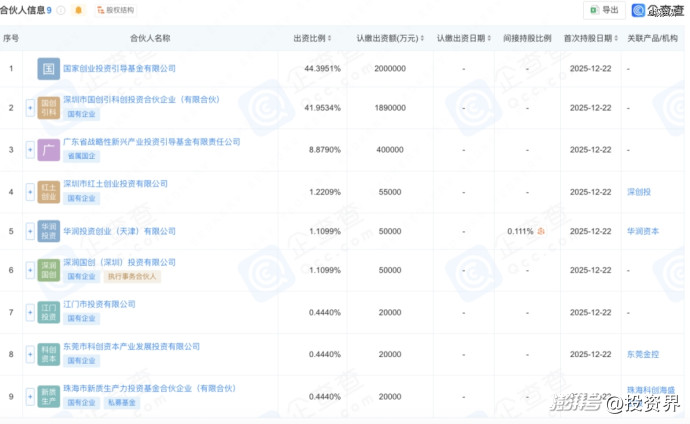
Task: Click the 红土创业 company logo icon
Action: 48,191
